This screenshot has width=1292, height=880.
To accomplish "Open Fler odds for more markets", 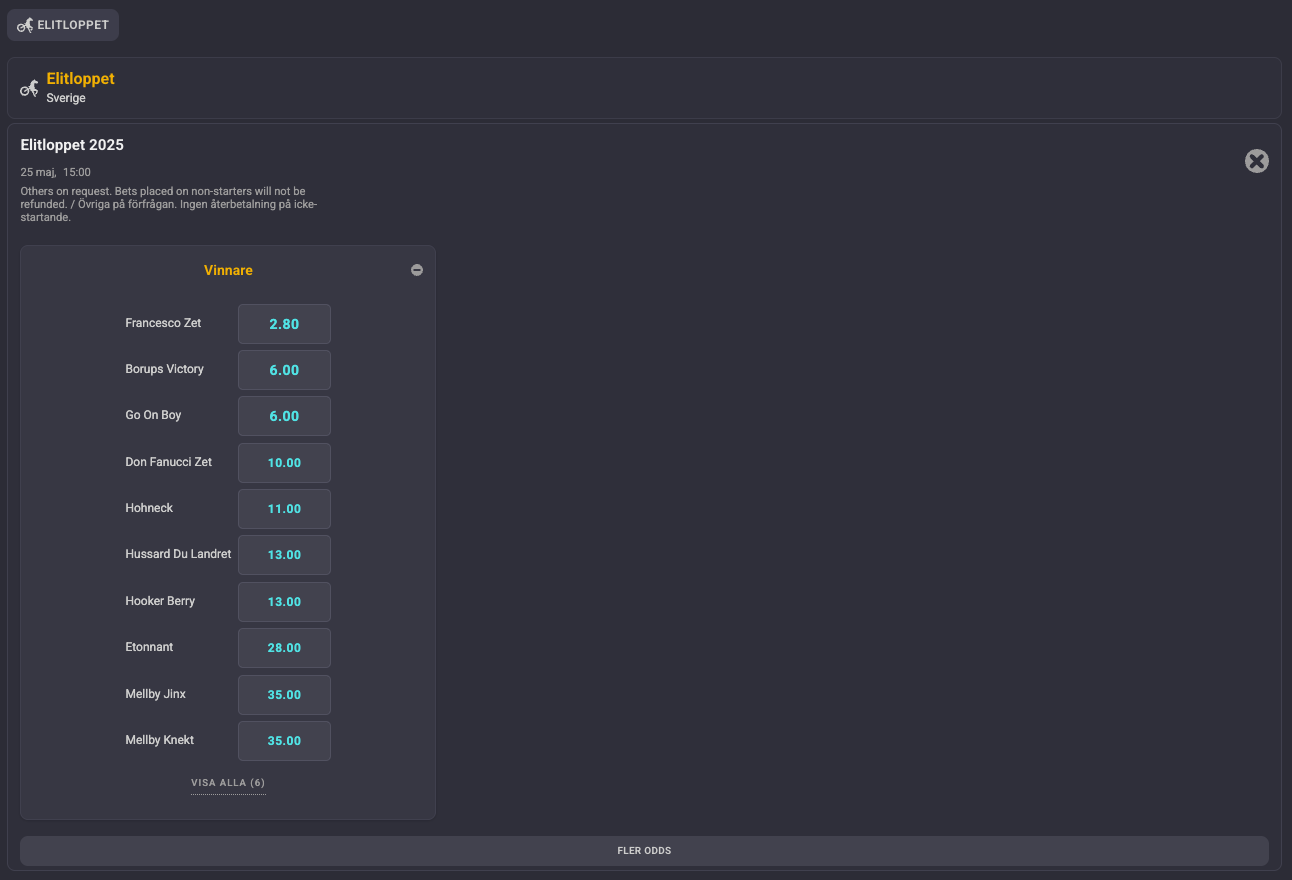I will point(644,851).
